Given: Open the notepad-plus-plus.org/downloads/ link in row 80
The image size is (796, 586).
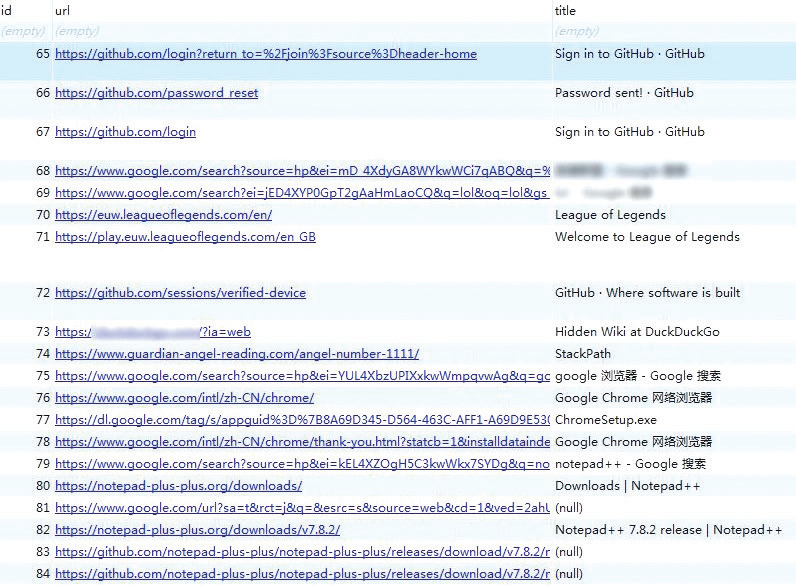Looking at the screenshot, I should 179,486.
